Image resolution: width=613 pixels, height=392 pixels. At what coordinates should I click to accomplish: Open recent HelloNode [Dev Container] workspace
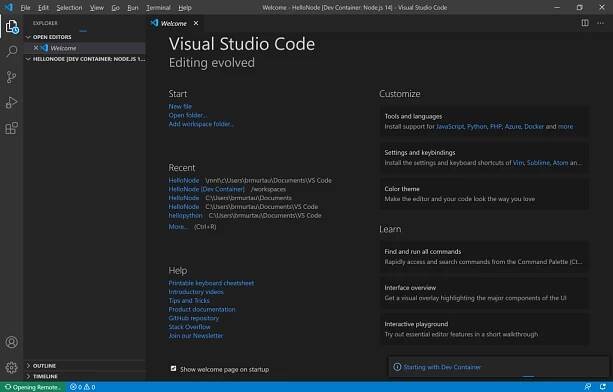[206, 189]
